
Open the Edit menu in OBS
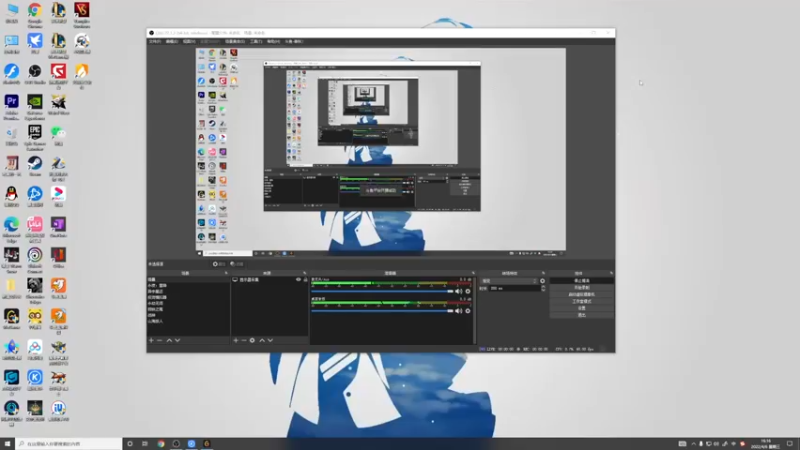172,41
